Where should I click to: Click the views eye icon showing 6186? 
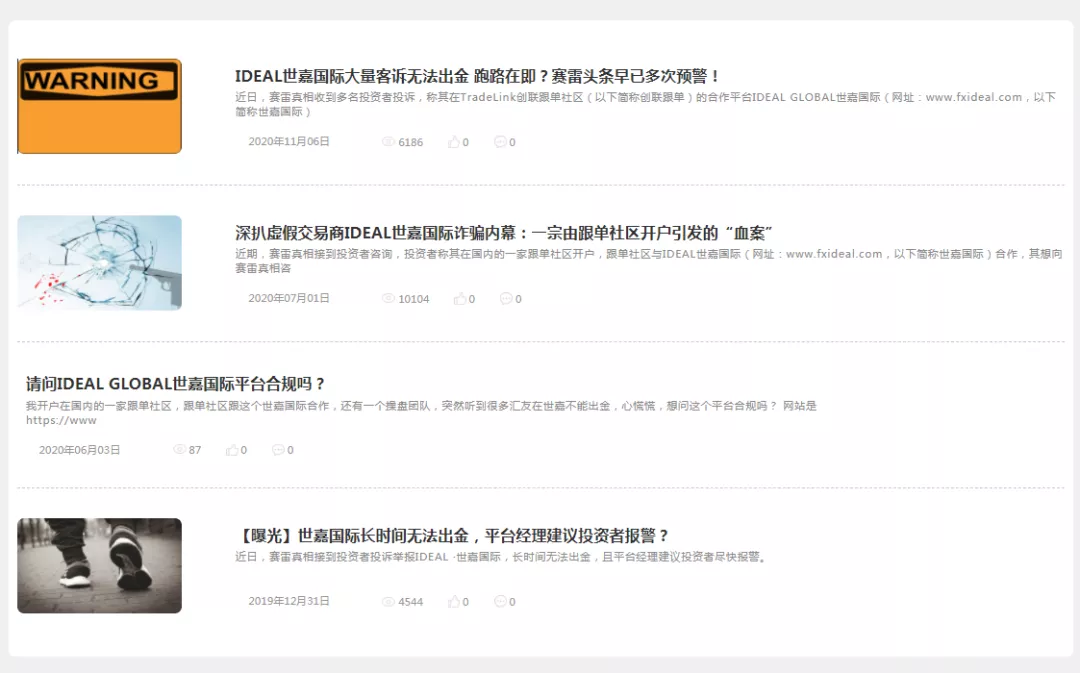[388, 142]
